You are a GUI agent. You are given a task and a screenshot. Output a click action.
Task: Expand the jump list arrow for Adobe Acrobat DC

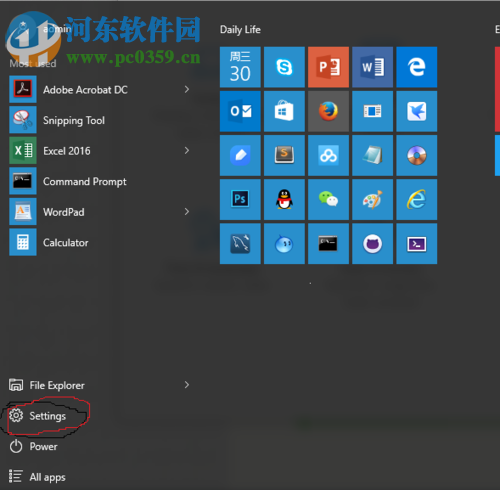pyautogui.click(x=187, y=89)
